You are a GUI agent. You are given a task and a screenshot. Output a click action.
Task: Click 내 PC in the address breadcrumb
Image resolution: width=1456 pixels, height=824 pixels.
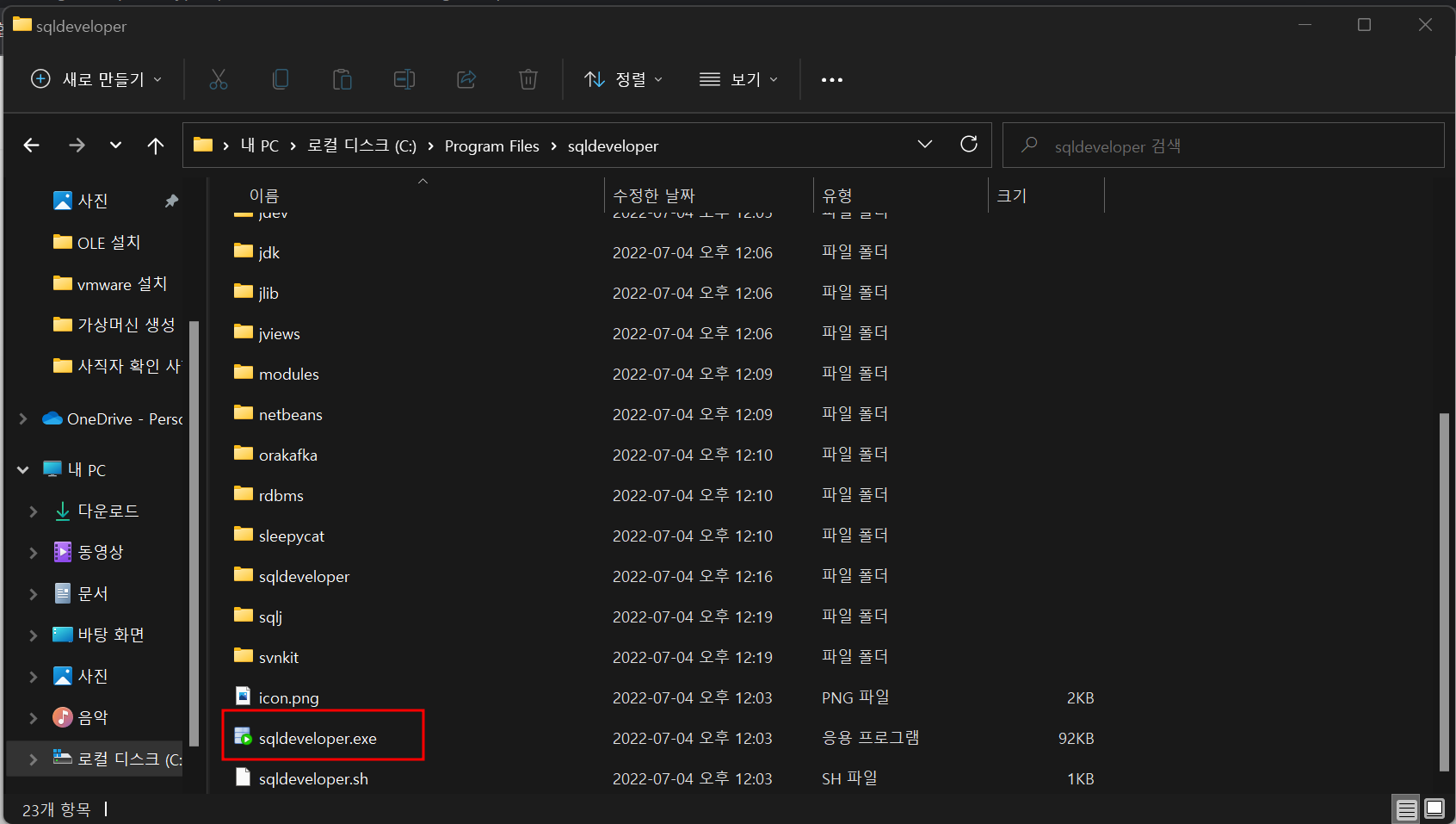[x=260, y=146]
